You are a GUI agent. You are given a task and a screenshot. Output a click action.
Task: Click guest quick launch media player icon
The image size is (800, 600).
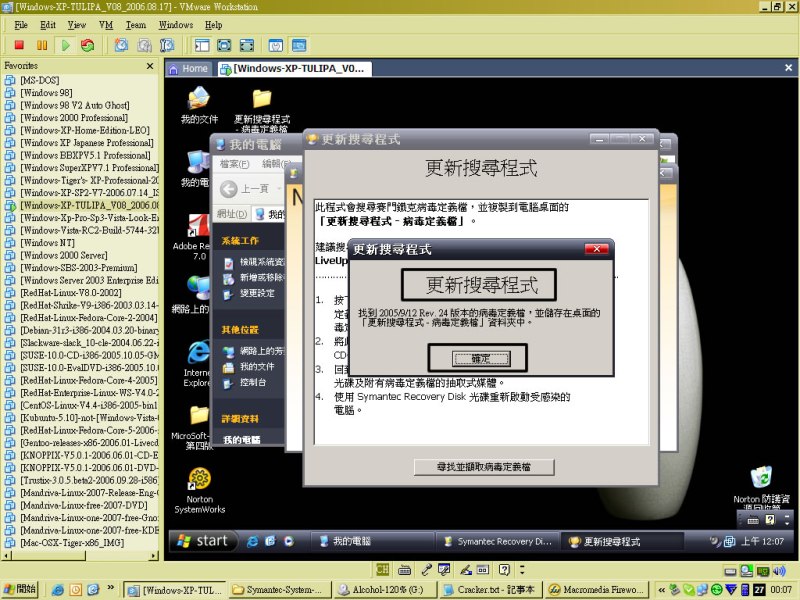tap(289, 541)
